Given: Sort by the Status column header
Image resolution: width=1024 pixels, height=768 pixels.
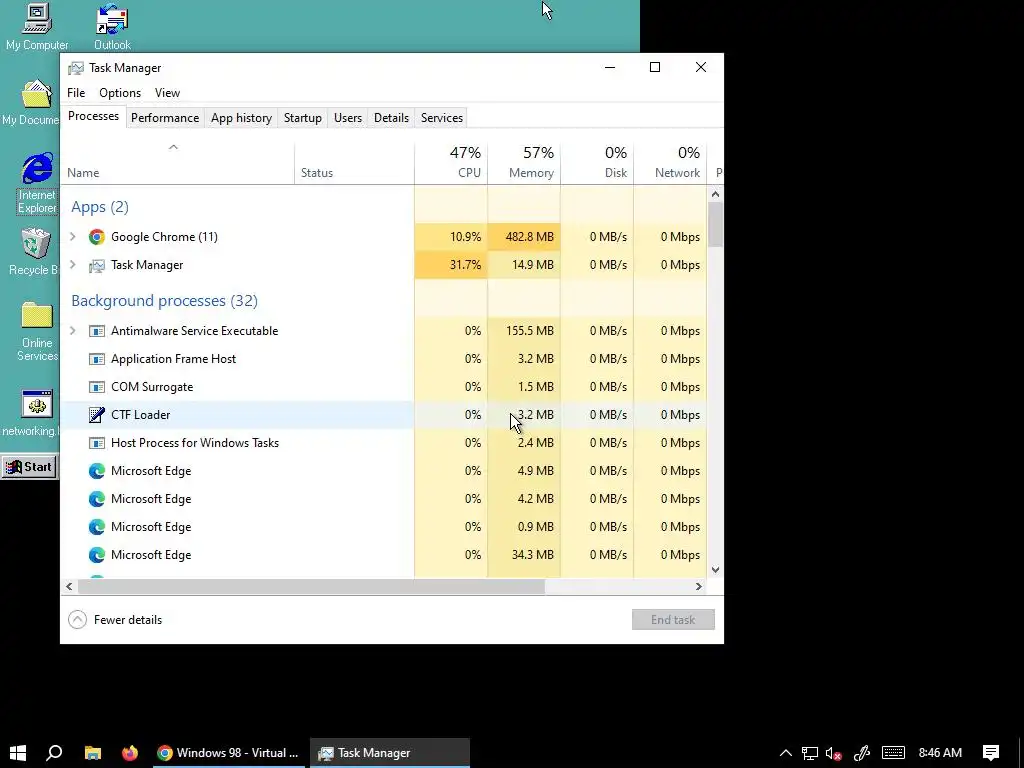Looking at the screenshot, I should (355, 163).
